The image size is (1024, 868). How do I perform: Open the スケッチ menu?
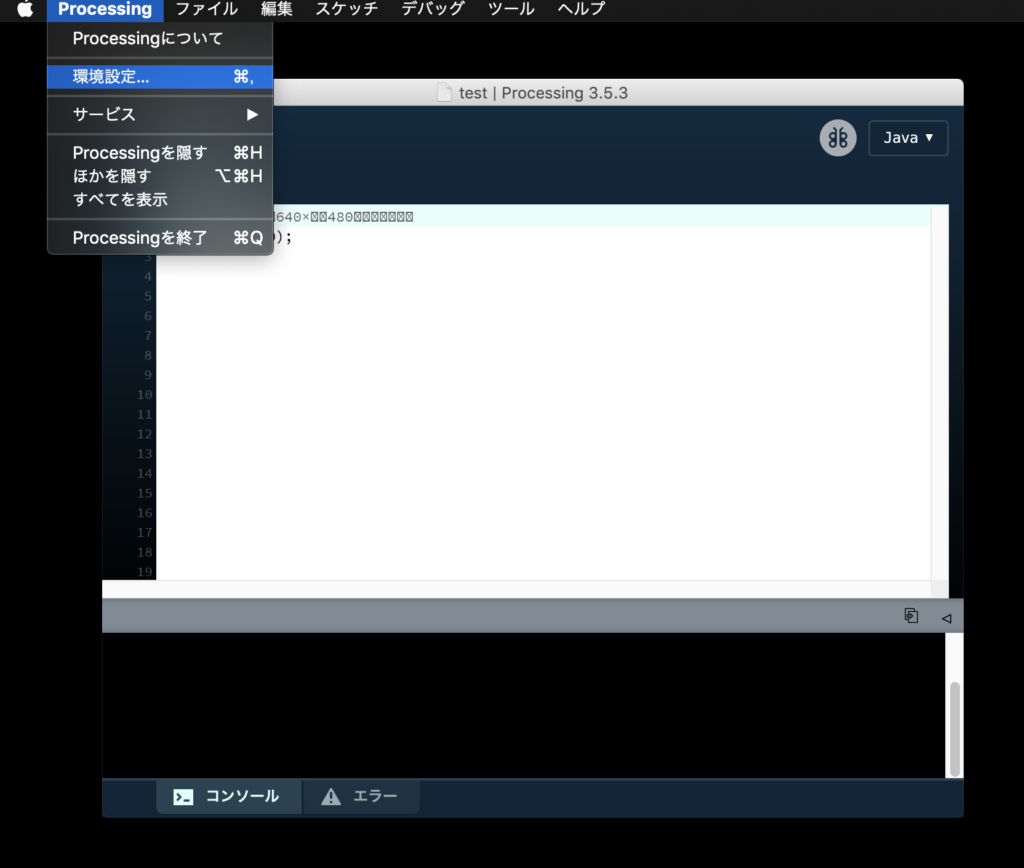(x=347, y=9)
